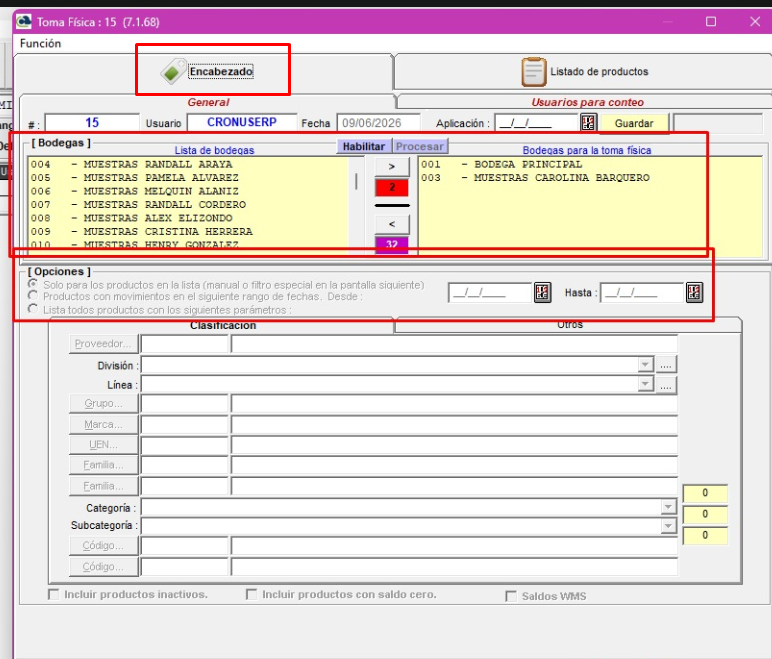The height and width of the screenshot is (659, 772).
Task: Select 'Solo para los productos en la lista' option
Action: [33, 284]
